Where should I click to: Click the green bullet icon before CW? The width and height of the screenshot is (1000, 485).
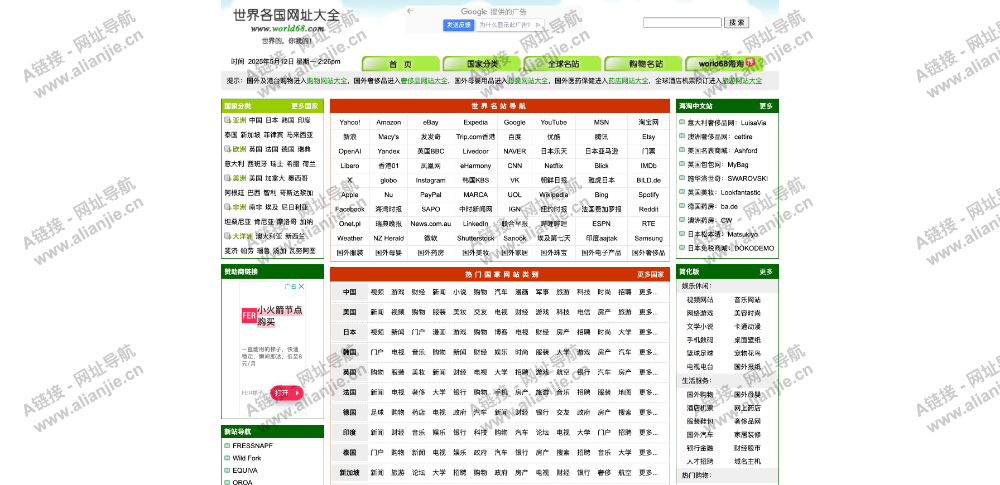pyautogui.click(x=682, y=220)
